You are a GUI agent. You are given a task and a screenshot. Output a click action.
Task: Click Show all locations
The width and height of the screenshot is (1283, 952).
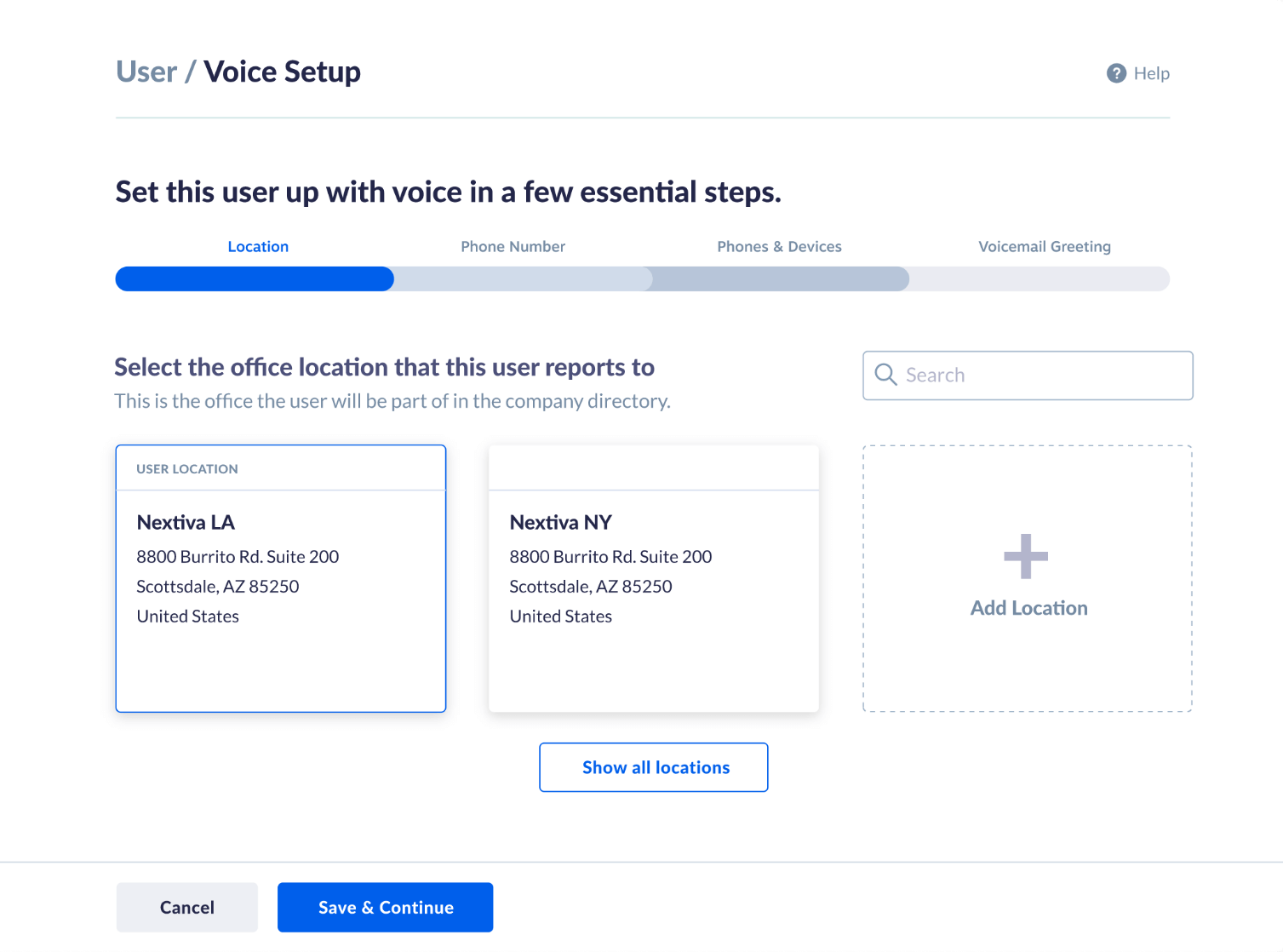point(653,767)
